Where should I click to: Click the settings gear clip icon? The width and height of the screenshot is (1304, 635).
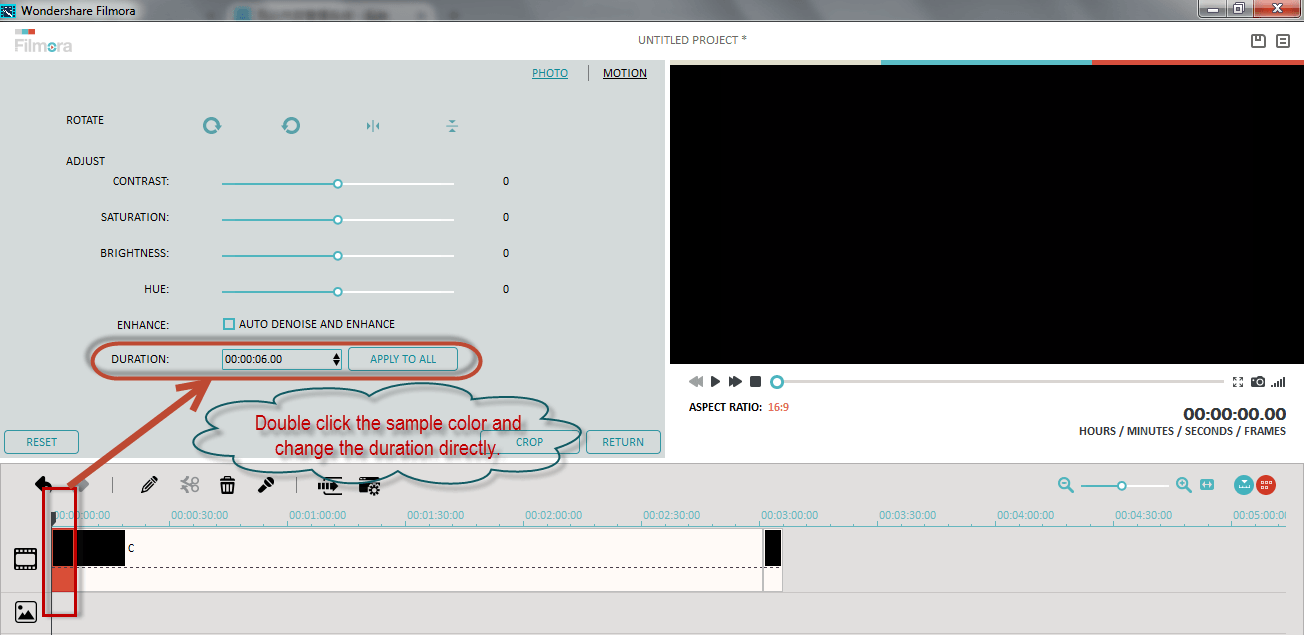pos(369,486)
